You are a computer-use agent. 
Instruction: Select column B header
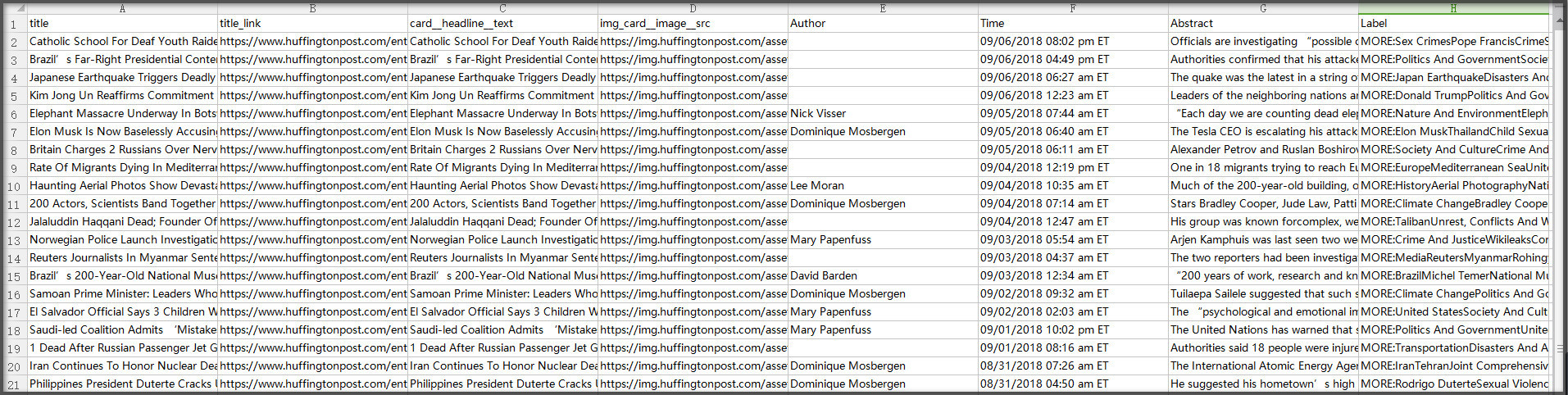(x=312, y=8)
